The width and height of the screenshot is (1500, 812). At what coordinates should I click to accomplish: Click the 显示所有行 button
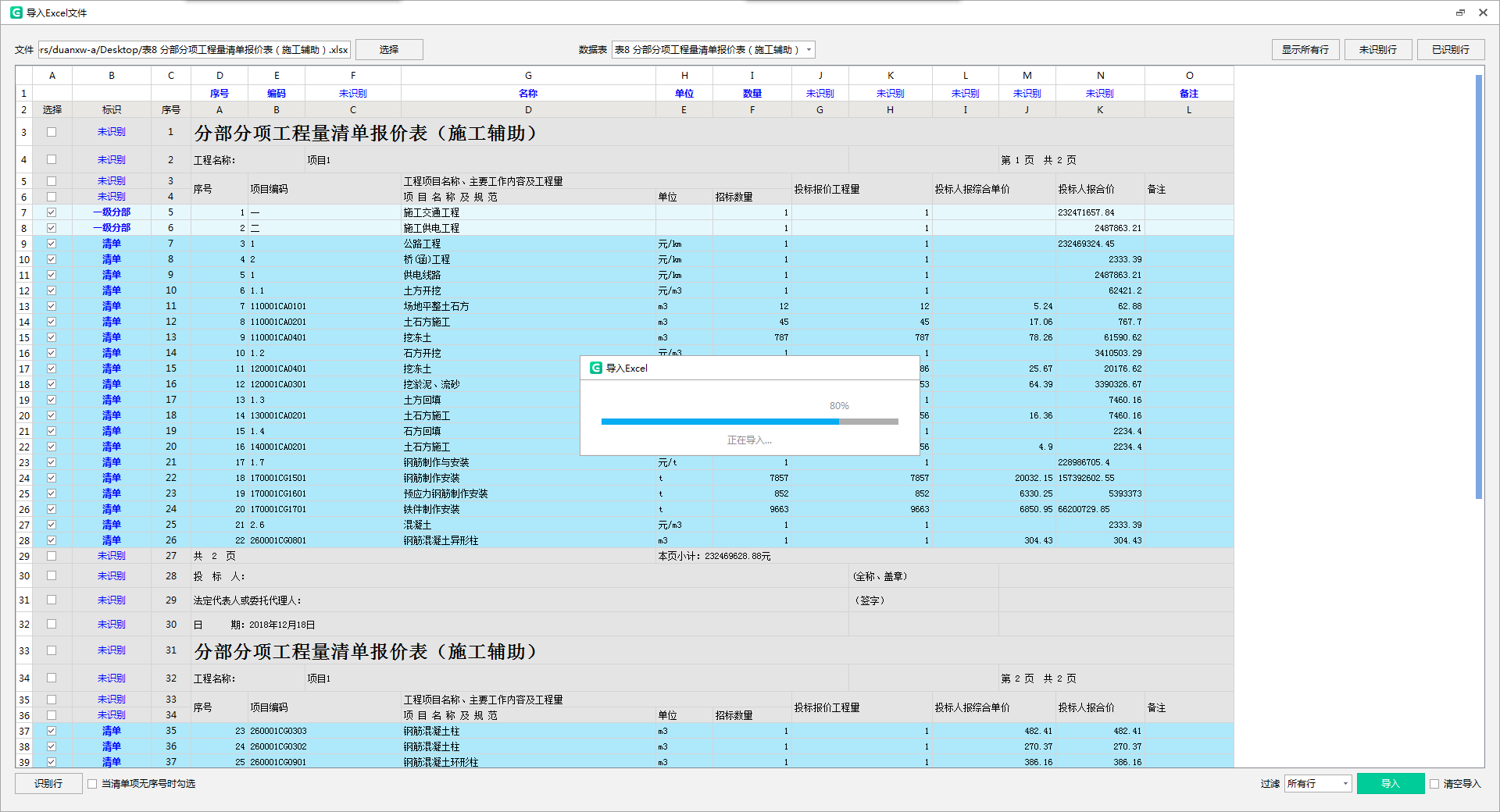click(1305, 49)
